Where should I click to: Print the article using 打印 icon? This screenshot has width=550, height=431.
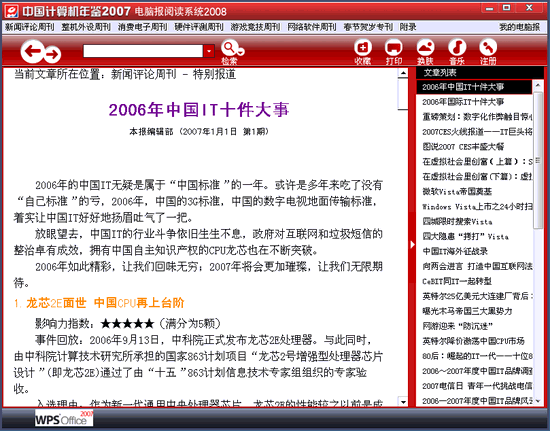tap(394, 51)
